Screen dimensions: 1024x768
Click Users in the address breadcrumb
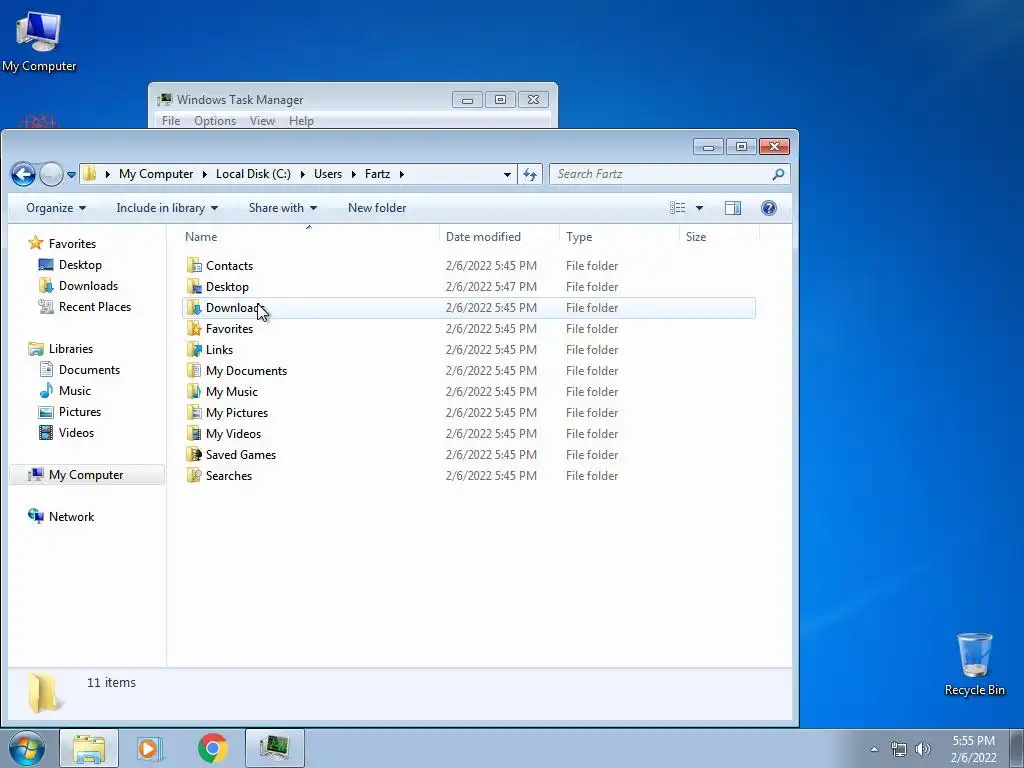[x=328, y=174]
